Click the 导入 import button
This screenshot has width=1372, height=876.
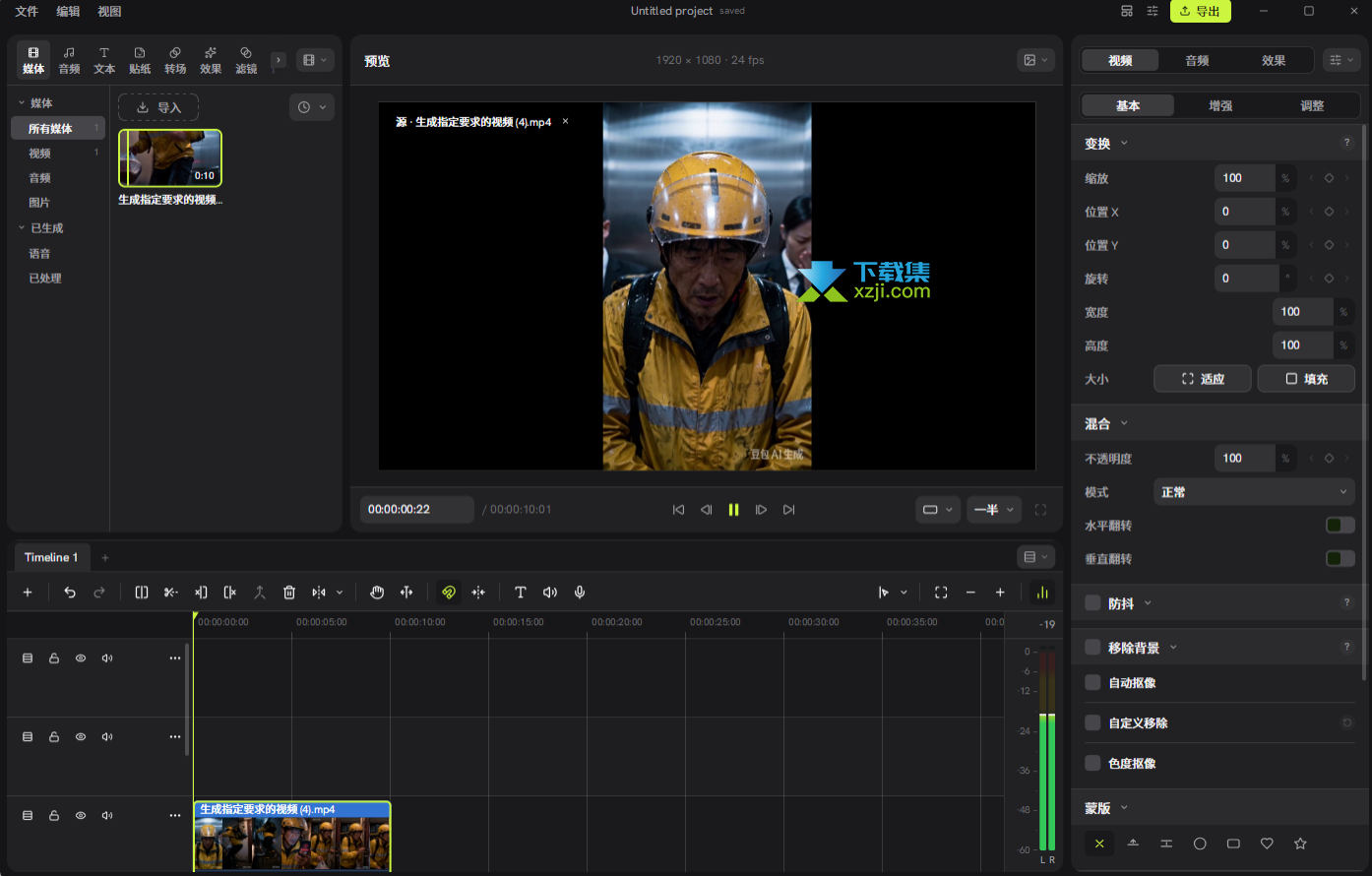158,107
